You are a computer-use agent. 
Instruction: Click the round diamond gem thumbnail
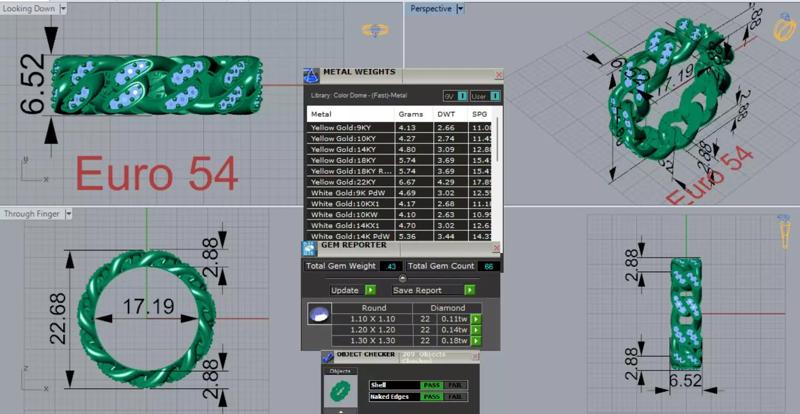(x=320, y=314)
